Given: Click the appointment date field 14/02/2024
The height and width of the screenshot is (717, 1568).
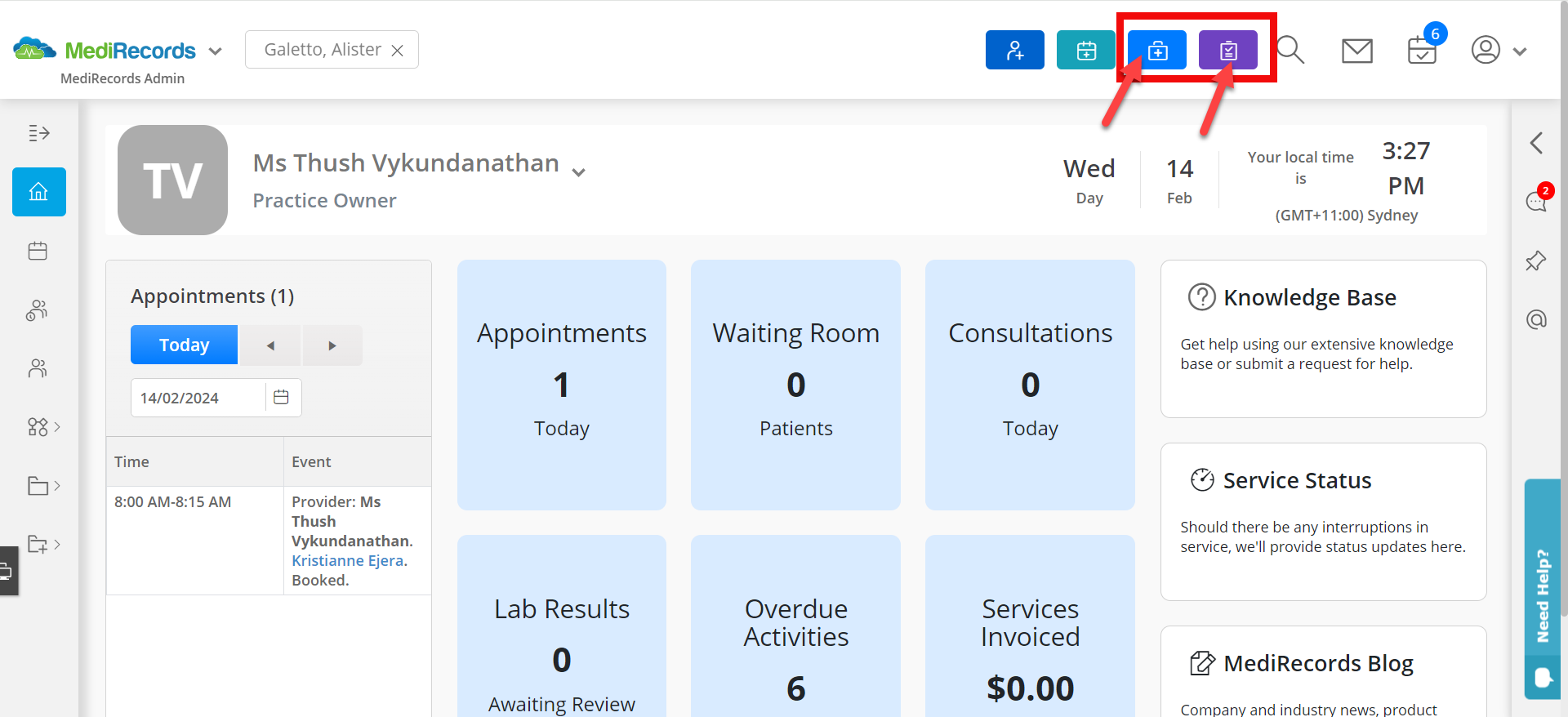Looking at the screenshot, I should pos(196,398).
